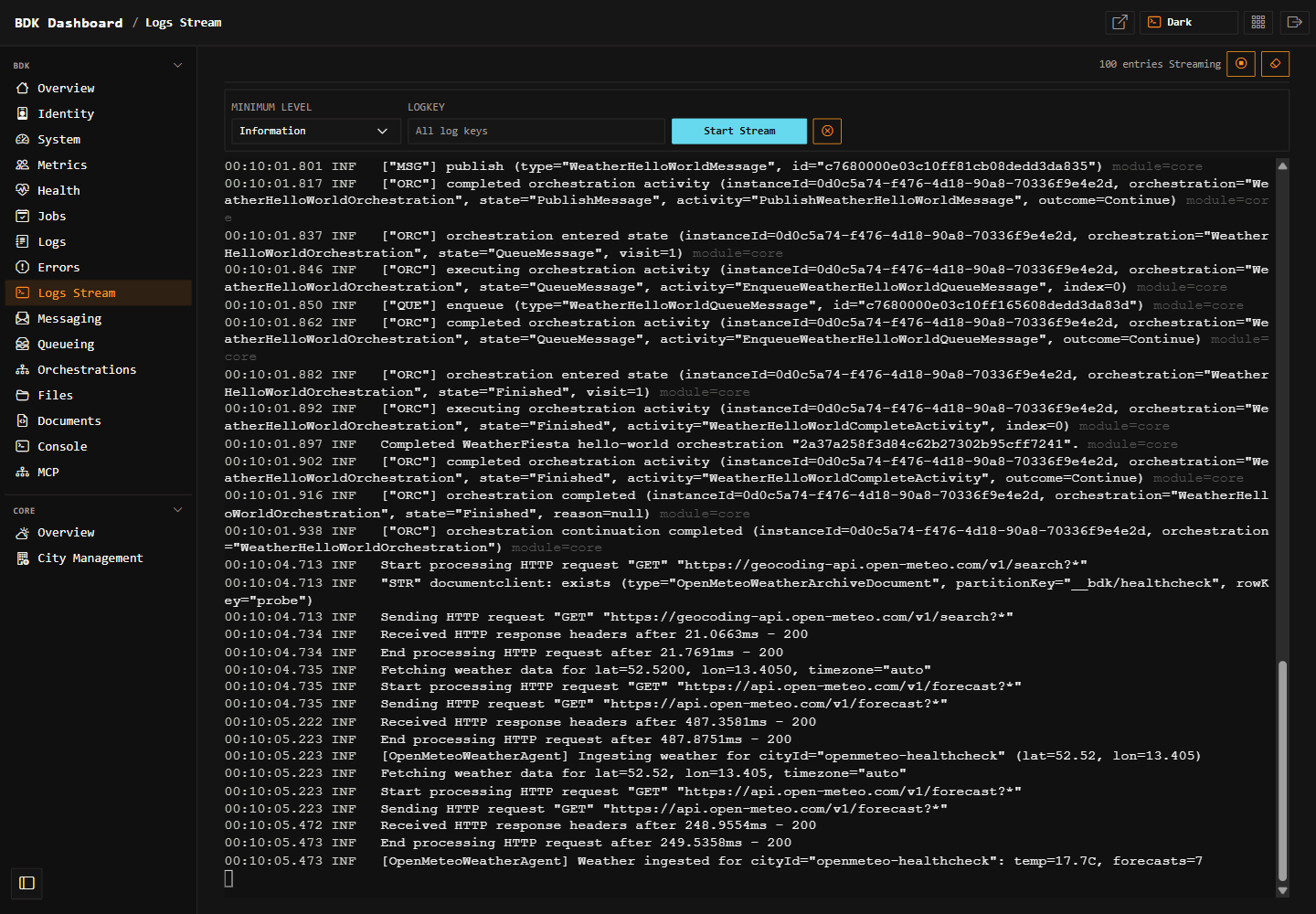Click the 'Weather ingested for cityId' log line
1316x914 pixels.
click(x=714, y=861)
